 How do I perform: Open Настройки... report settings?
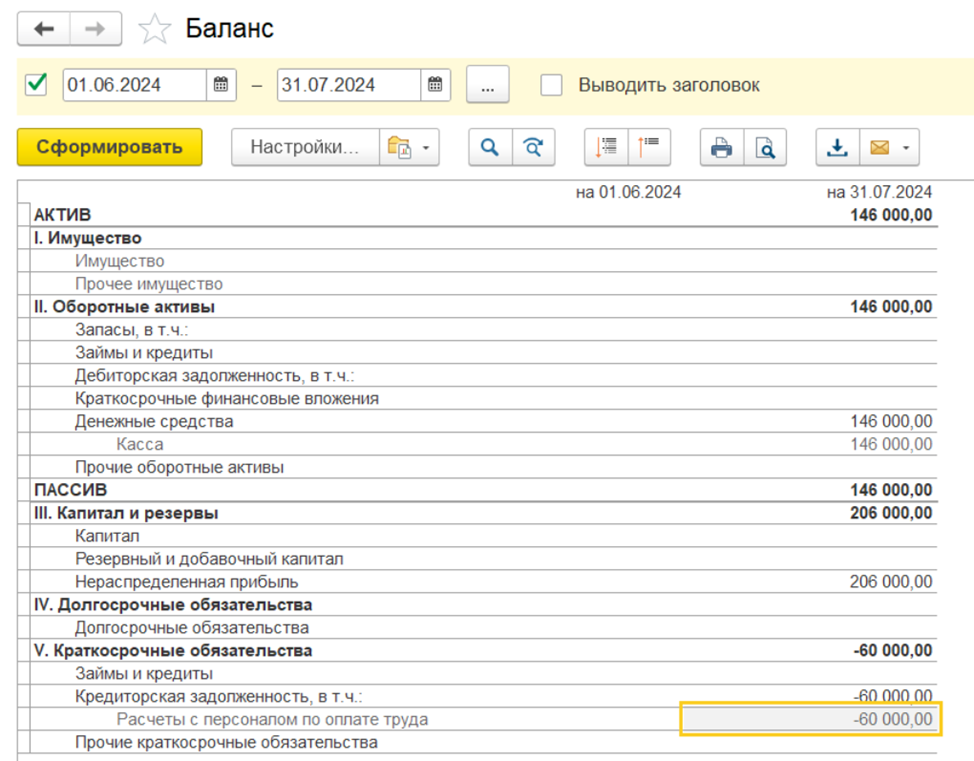tap(304, 148)
